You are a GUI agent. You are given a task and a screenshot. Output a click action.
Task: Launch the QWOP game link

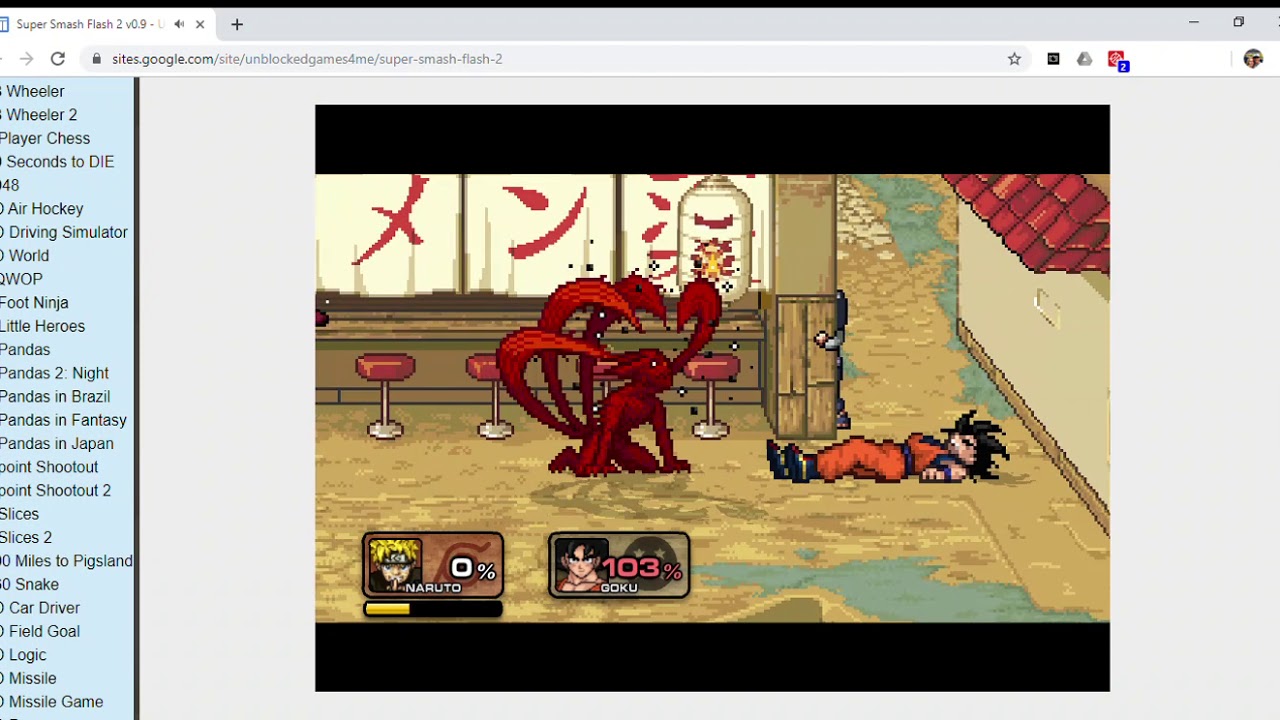[21, 279]
